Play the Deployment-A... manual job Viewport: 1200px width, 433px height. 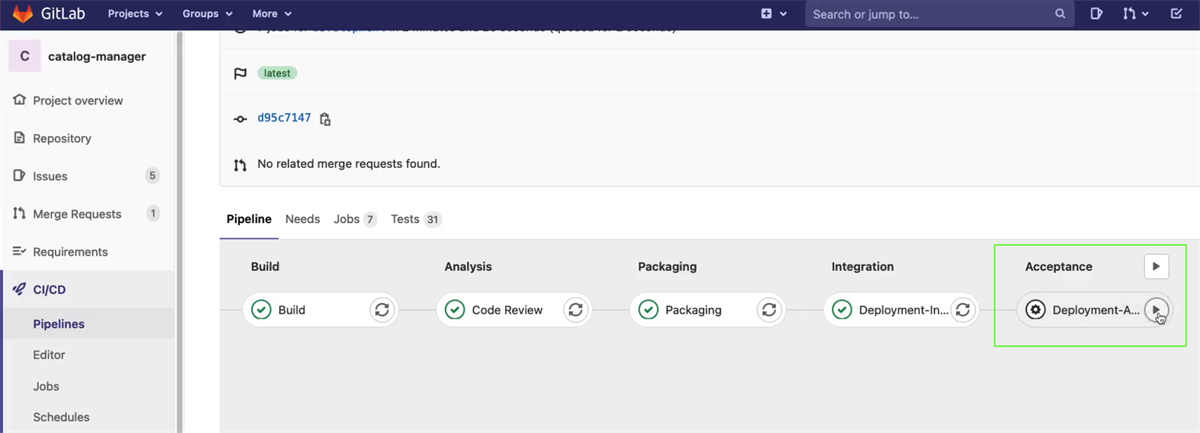pyautogui.click(x=1156, y=310)
